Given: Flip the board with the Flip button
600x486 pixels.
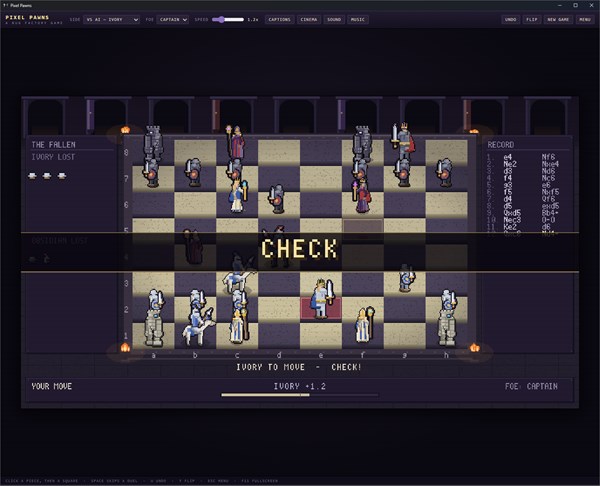Looking at the screenshot, I should 532,20.
